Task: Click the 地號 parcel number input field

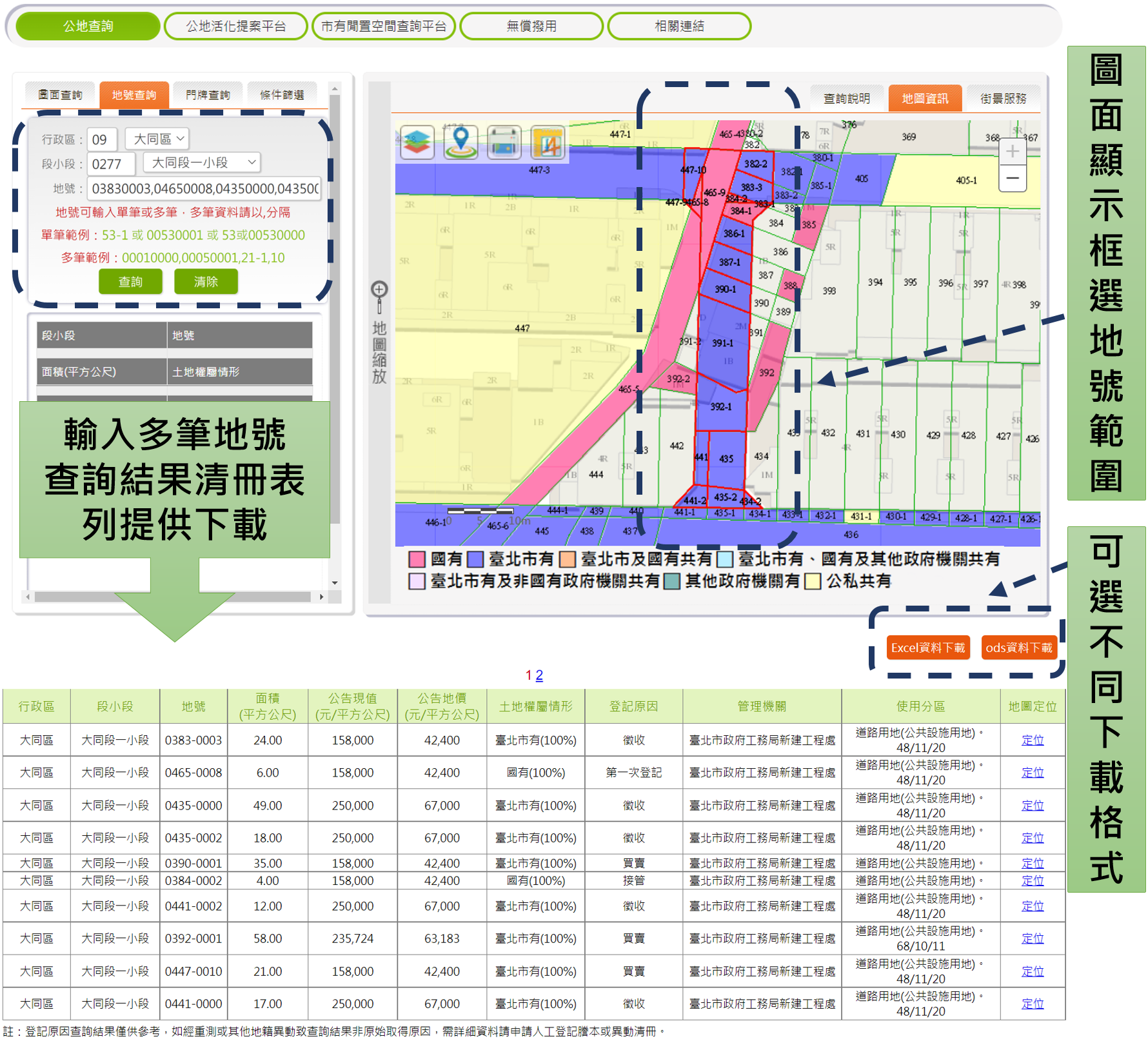Action: [204, 188]
